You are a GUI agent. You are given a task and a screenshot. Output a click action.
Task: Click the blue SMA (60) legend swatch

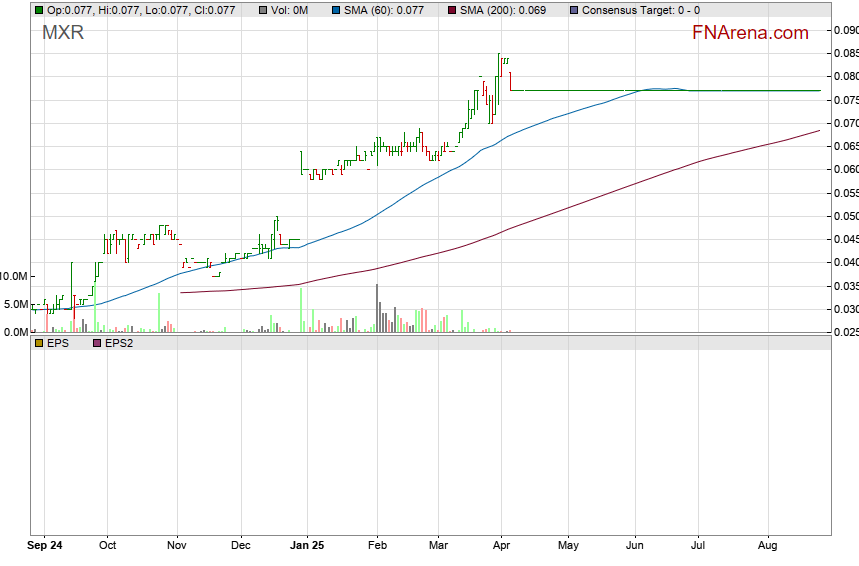point(336,10)
